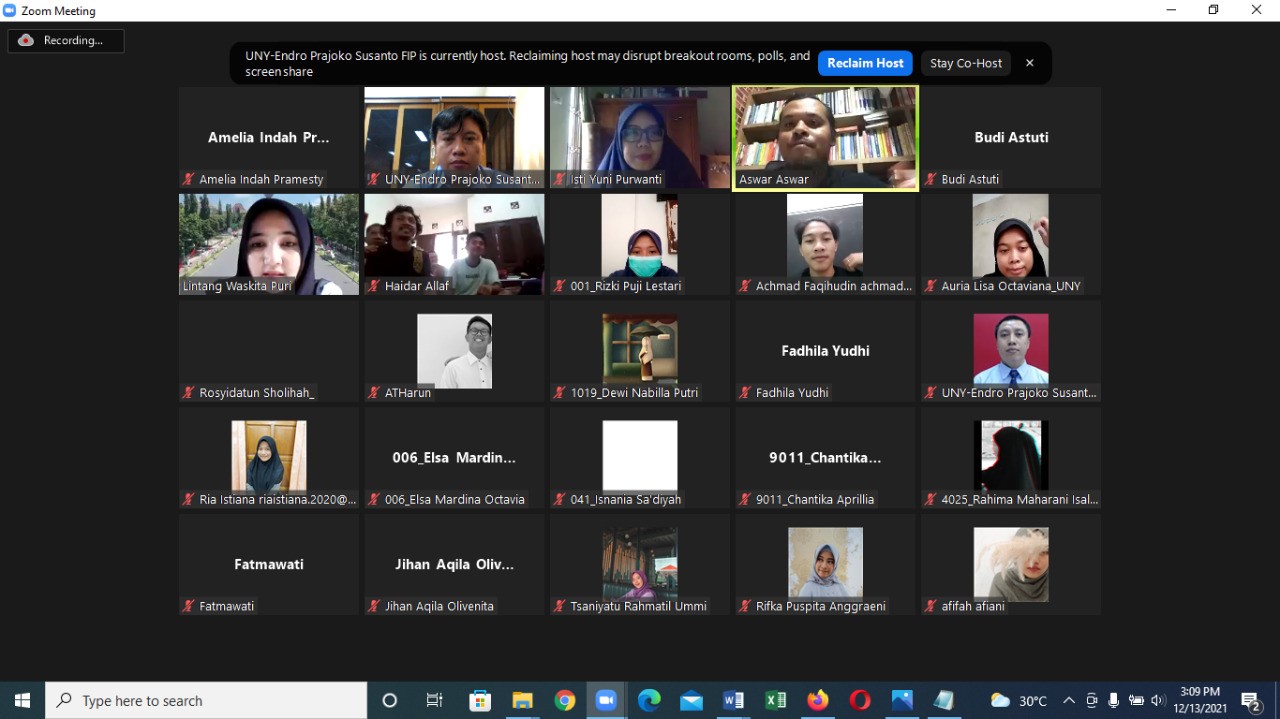Click afifah afiani's muted mic icon
The width and height of the screenshot is (1280, 719).
click(x=930, y=606)
